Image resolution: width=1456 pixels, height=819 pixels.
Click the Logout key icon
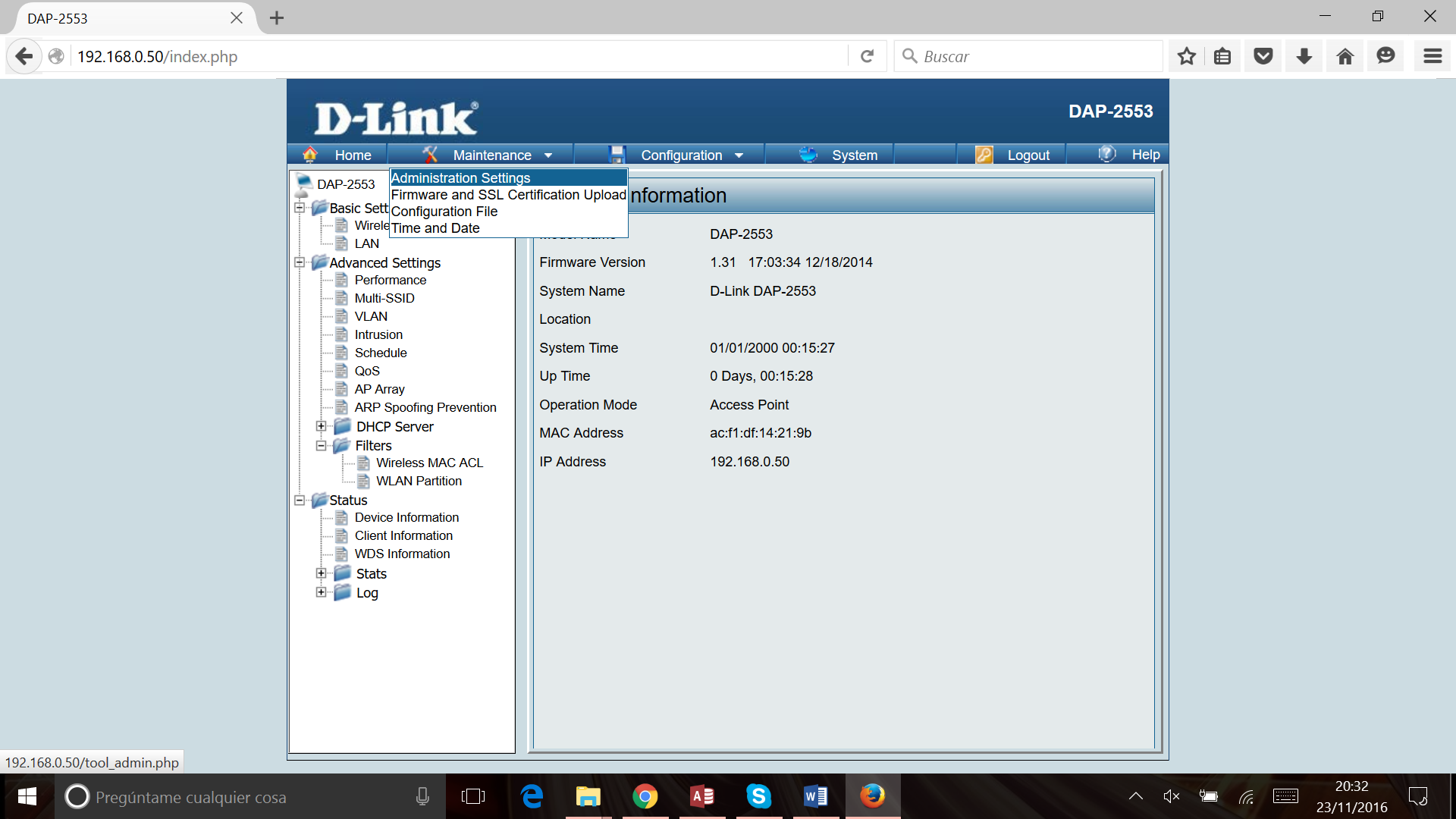[x=984, y=155]
